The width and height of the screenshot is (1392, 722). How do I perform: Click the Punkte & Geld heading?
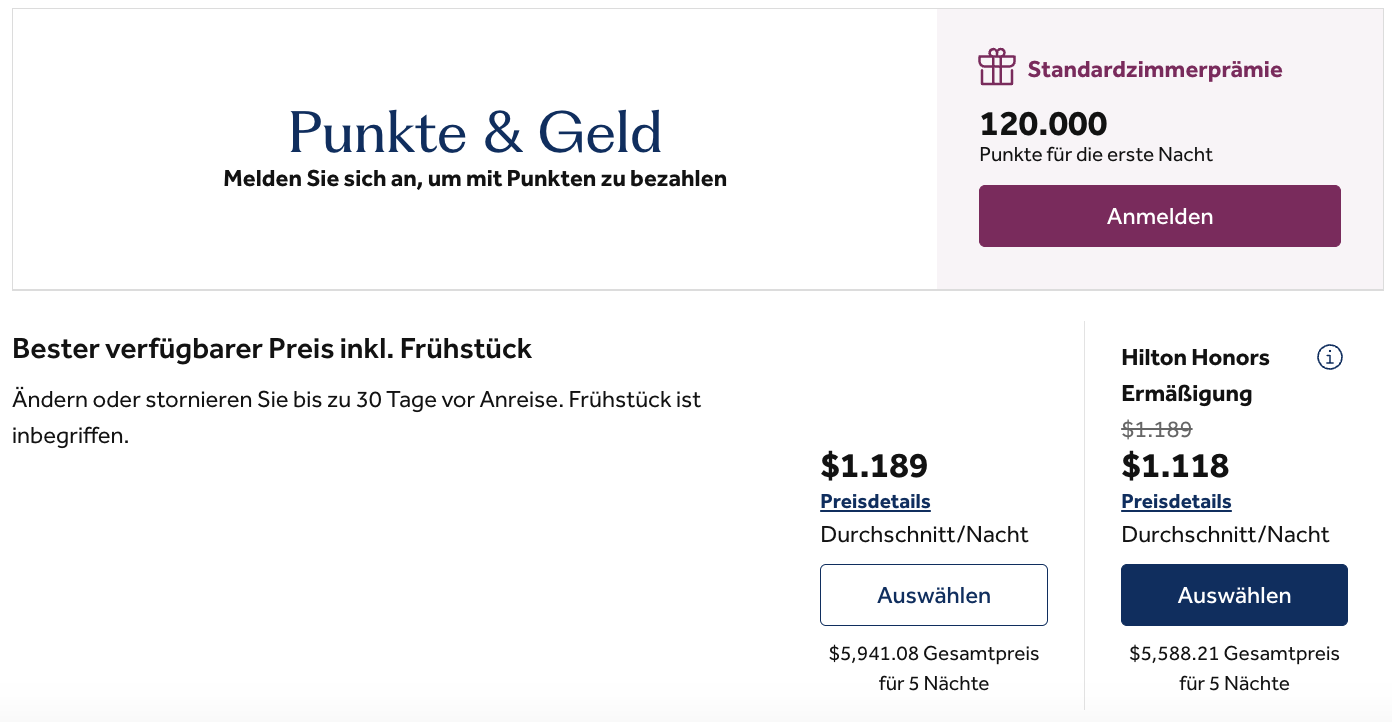click(x=475, y=132)
